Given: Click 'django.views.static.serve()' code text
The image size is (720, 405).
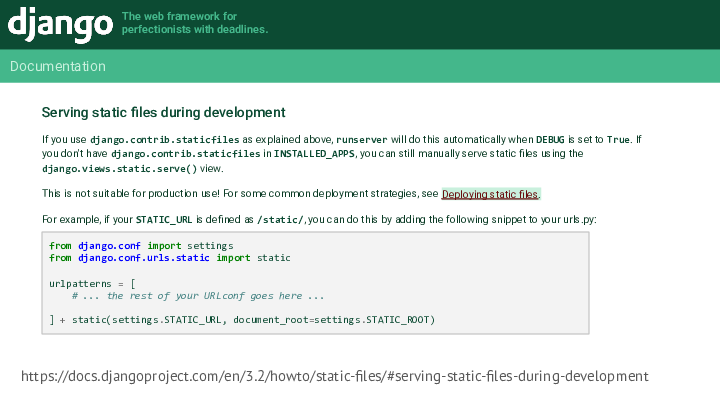Looking at the screenshot, I should tap(119, 169).
